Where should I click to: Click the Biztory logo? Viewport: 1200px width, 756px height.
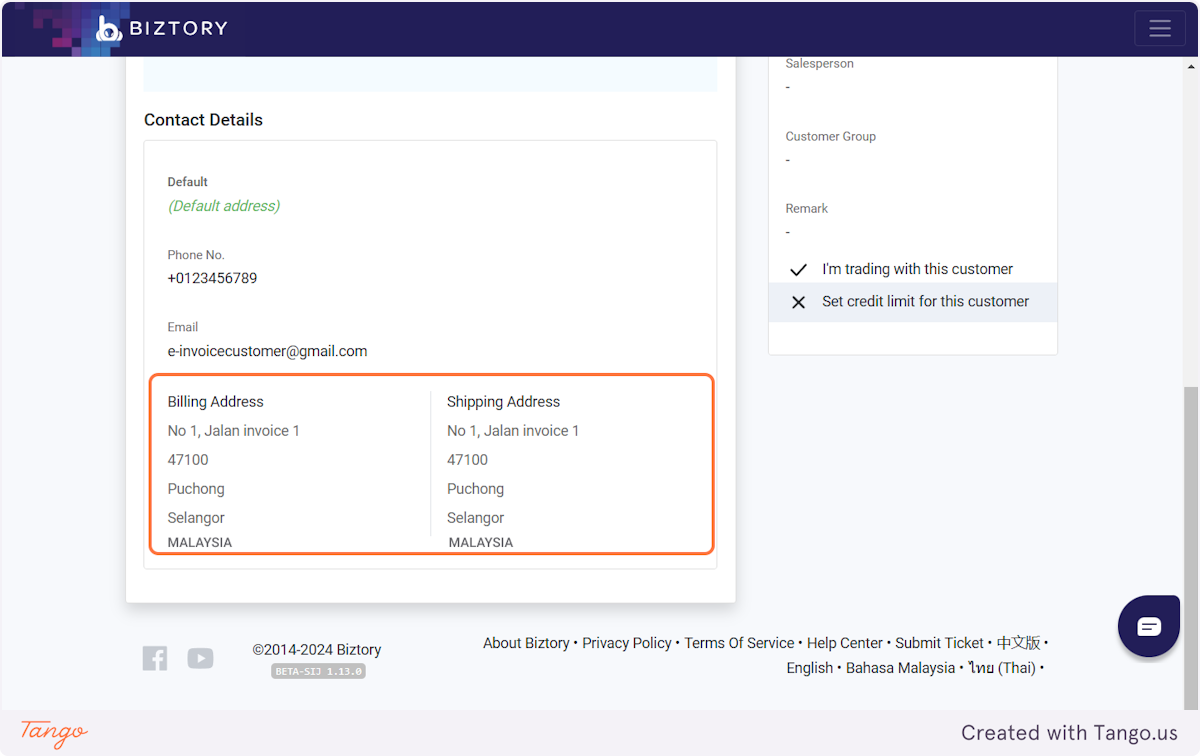point(162,28)
